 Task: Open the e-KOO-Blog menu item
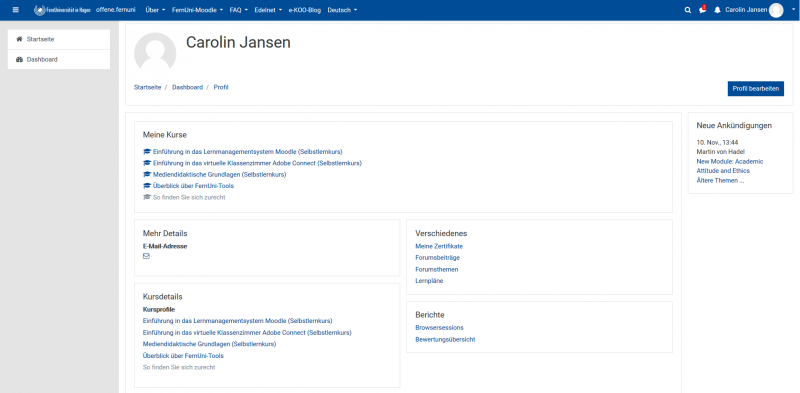coord(305,10)
